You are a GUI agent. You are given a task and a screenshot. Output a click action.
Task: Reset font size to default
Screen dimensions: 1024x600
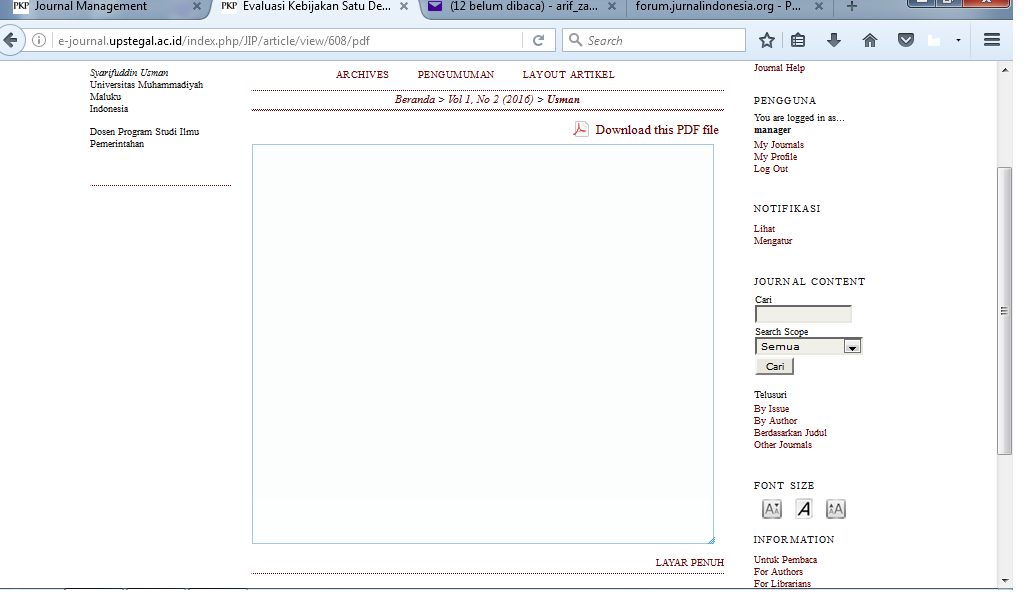tap(804, 509)
